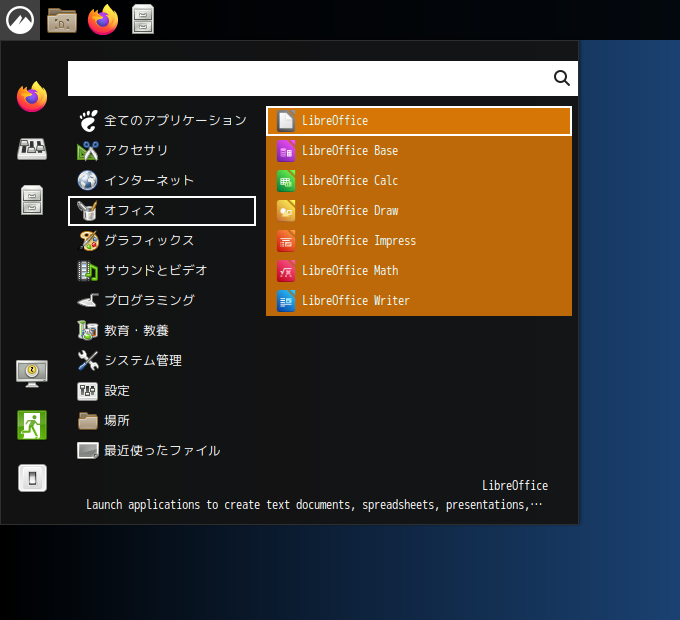
Task: Launch LibreOffice start center entry
Action: [419, 121]
